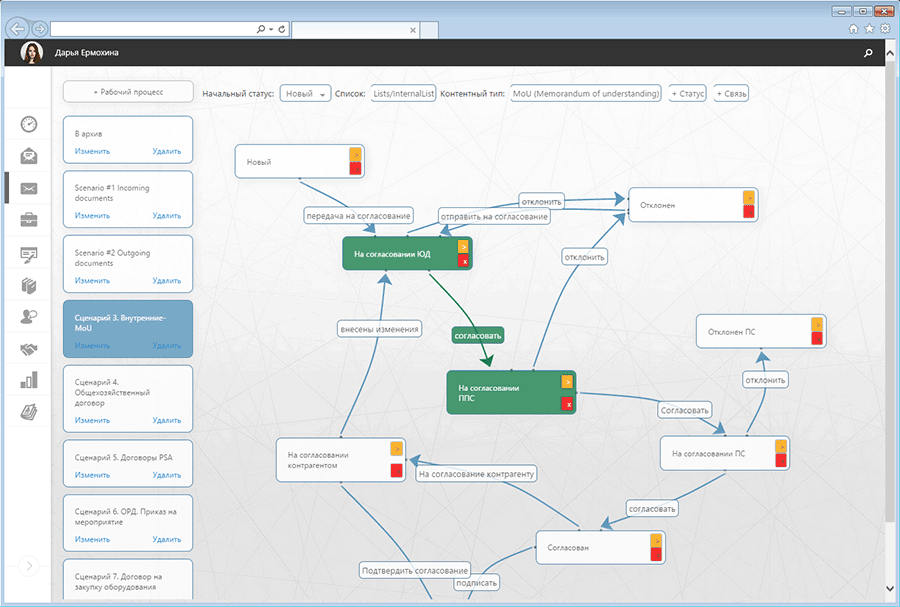Select Сценарий 5. Договоры PSA workflow
This screenshot has width=900, height=607.
127,457
